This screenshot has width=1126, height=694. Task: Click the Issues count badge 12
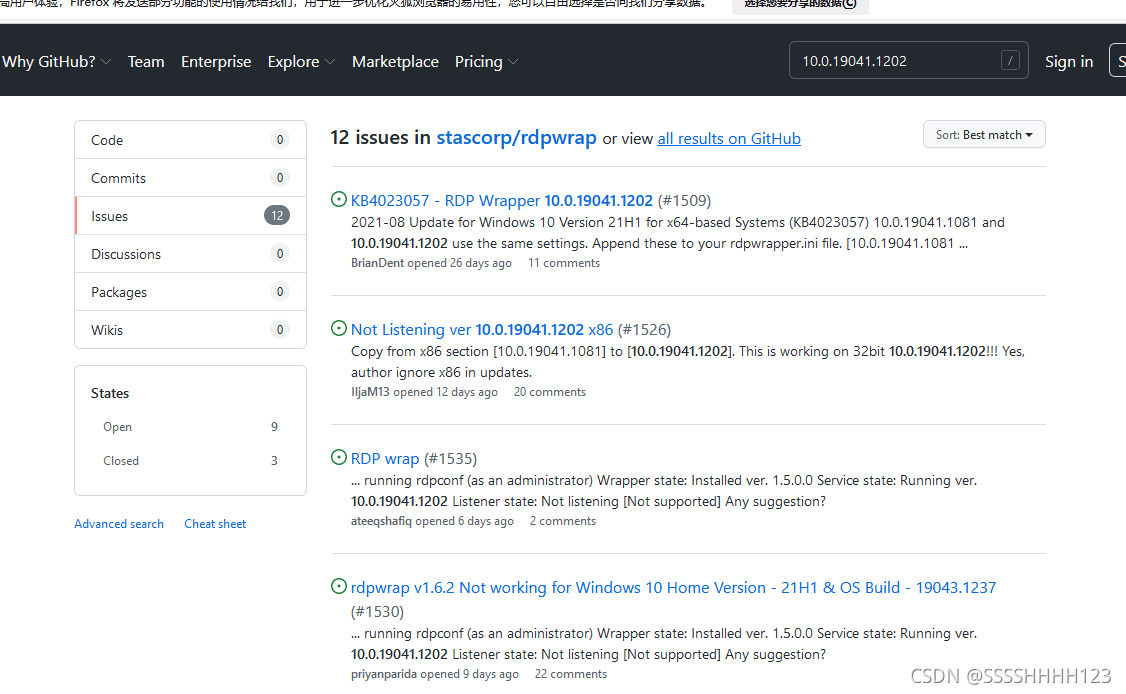[277, 216]
